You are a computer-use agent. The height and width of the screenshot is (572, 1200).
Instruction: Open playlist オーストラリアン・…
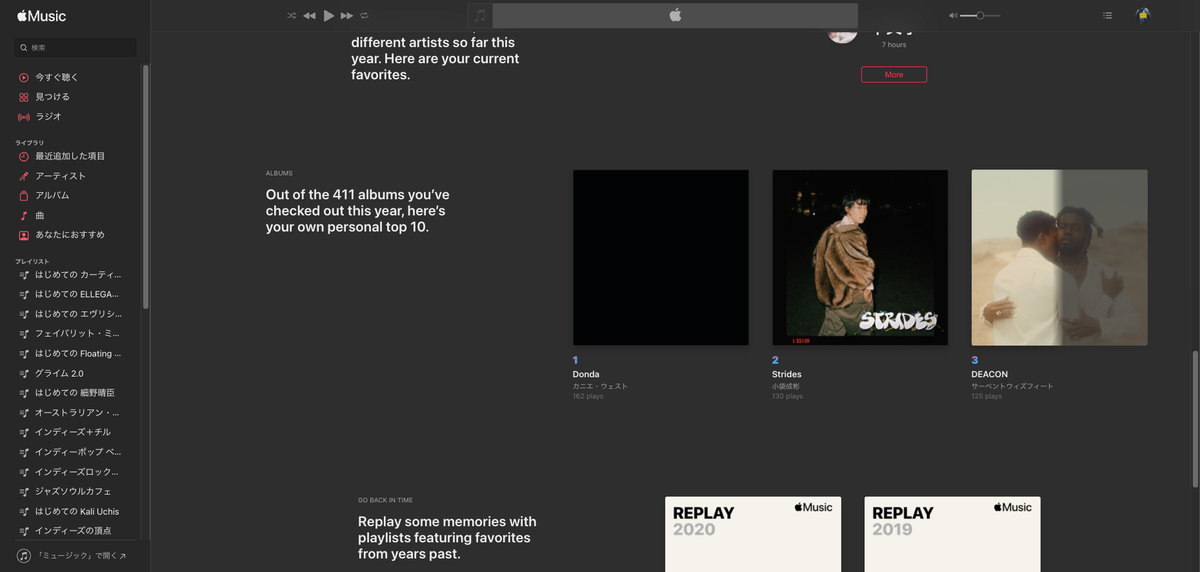tap(75, 412)
